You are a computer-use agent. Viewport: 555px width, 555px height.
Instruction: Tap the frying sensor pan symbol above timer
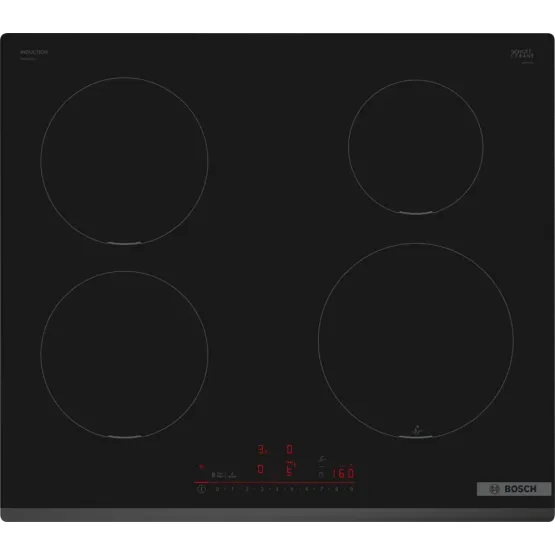pyautogui.click(x=322, y=459)
